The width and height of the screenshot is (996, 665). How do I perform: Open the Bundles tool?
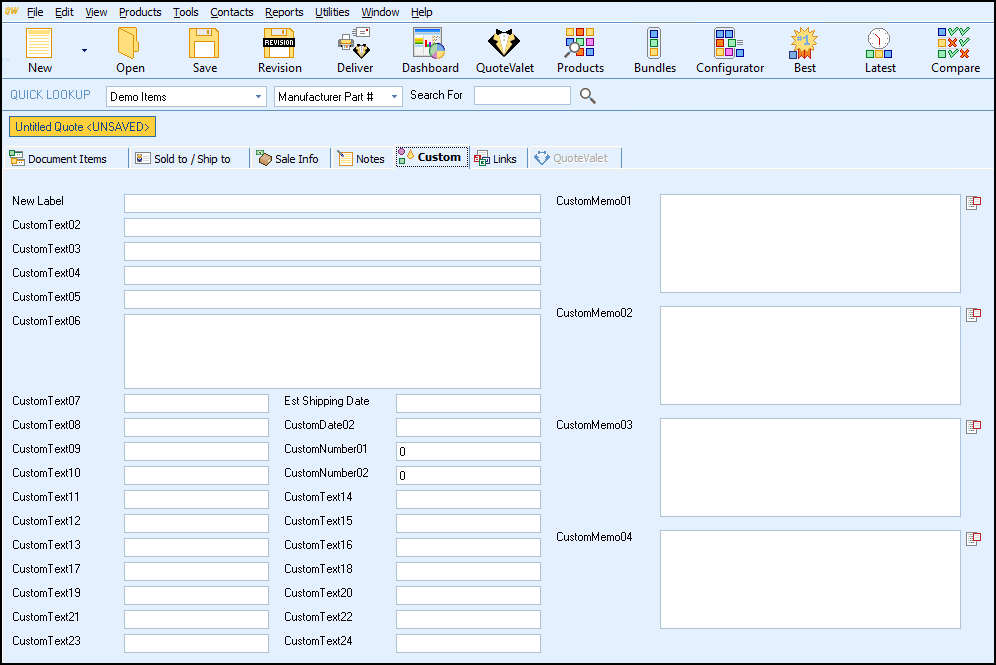(x=654, y=51)
